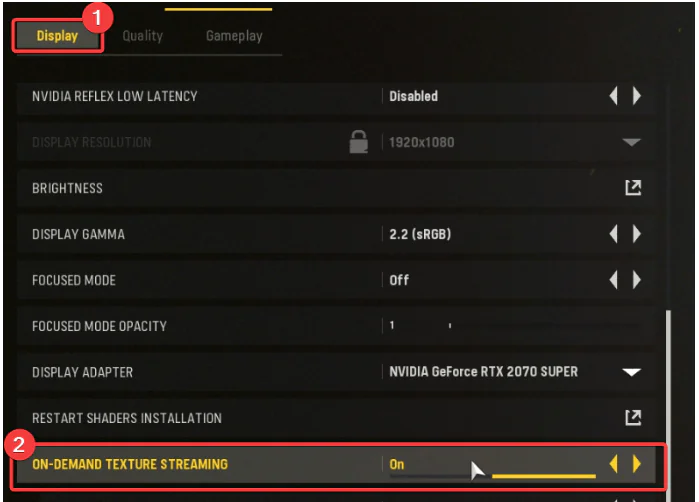The image size is (699, 502).
Task: Click the right arrow for Display Gamma
Action: click(x=637, y=234)
